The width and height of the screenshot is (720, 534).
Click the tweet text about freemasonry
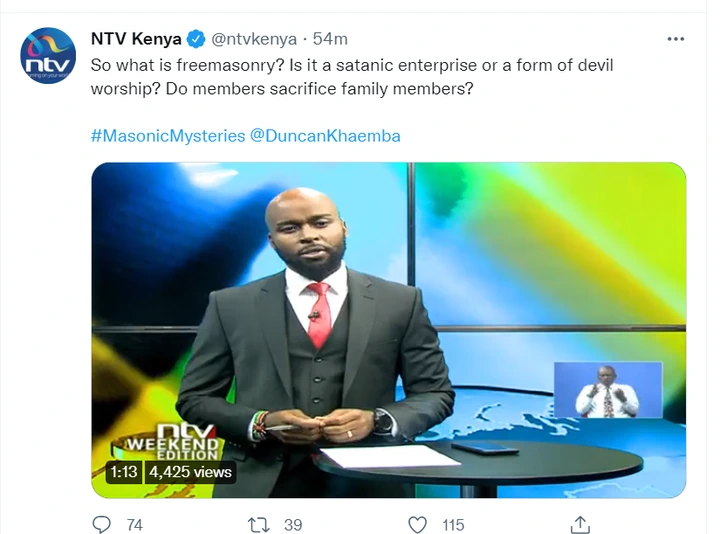352,77
